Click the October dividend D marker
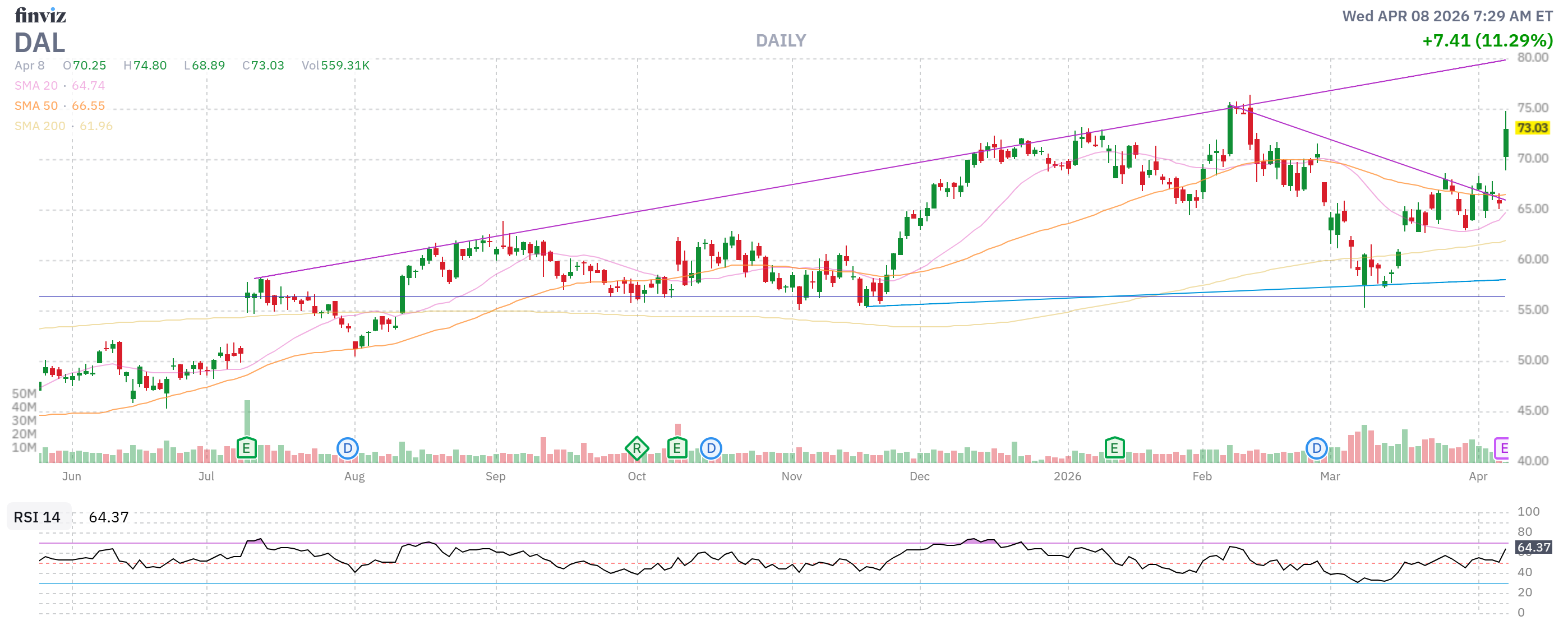This screenshot has width=1568, height=630. click(711, 449)
